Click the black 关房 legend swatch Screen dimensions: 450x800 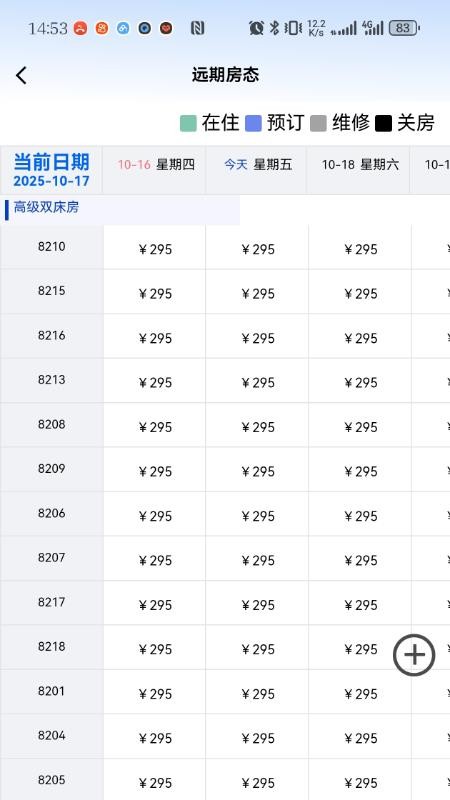tap(384, 123)
